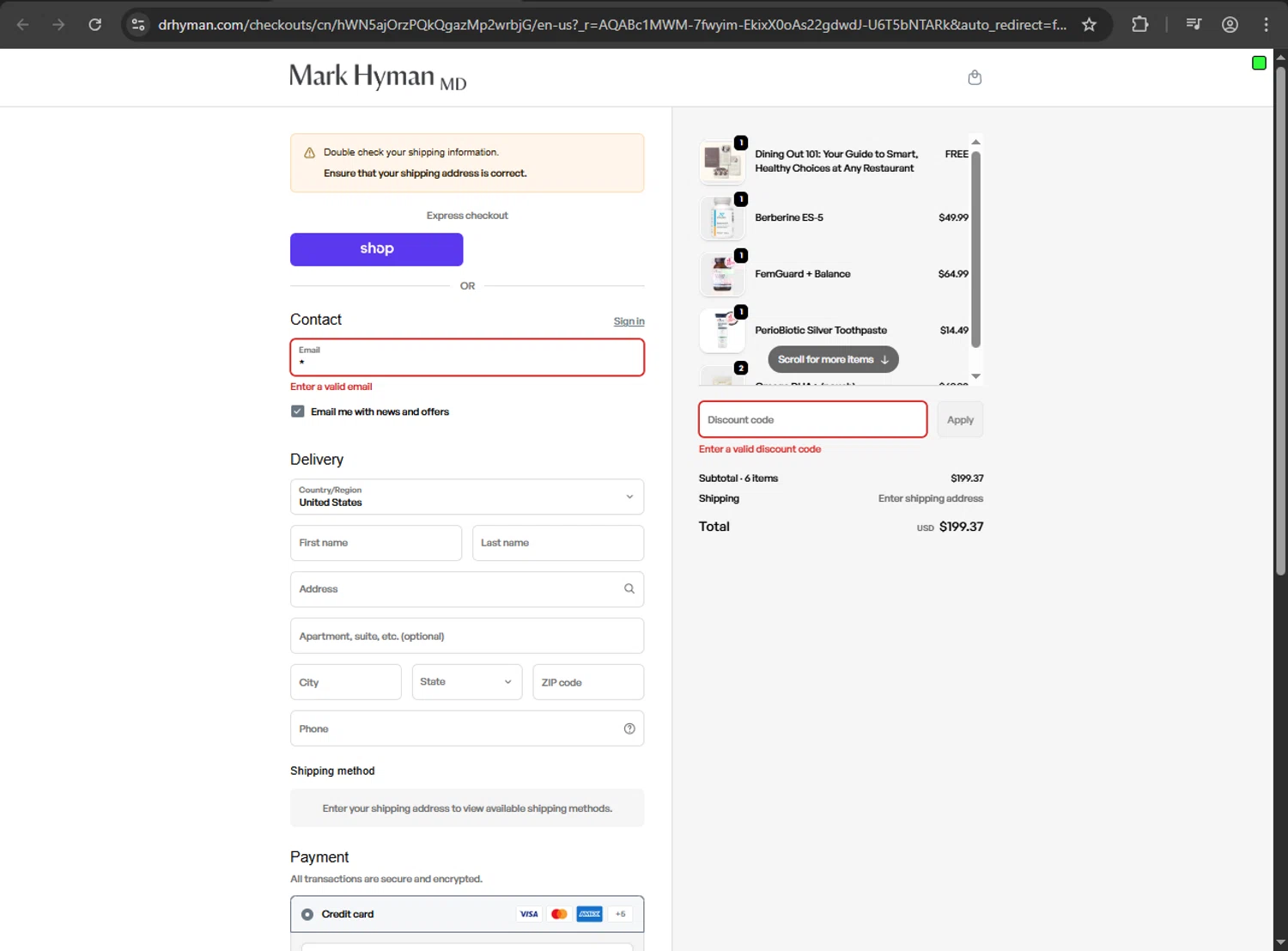
Task: Open the browser extensions puzzle icon
Action: [x=1139, y=24]
